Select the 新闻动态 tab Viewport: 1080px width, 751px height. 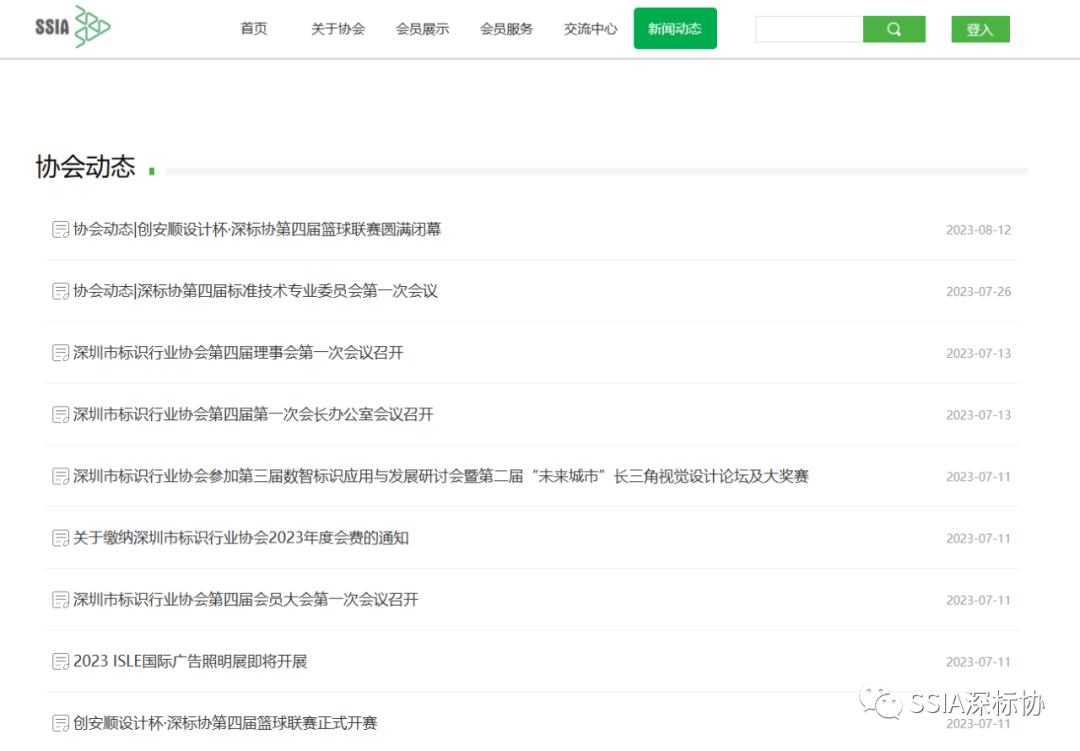point(675,28)
